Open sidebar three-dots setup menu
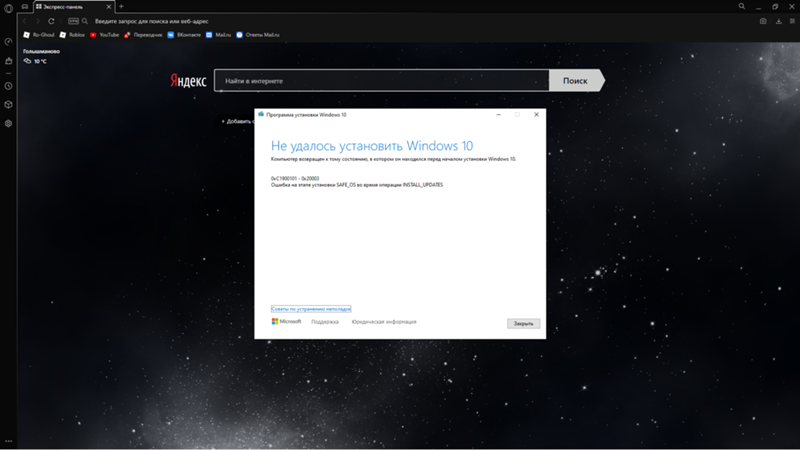This screenshot has width=800, height=450. click(8, 441)
